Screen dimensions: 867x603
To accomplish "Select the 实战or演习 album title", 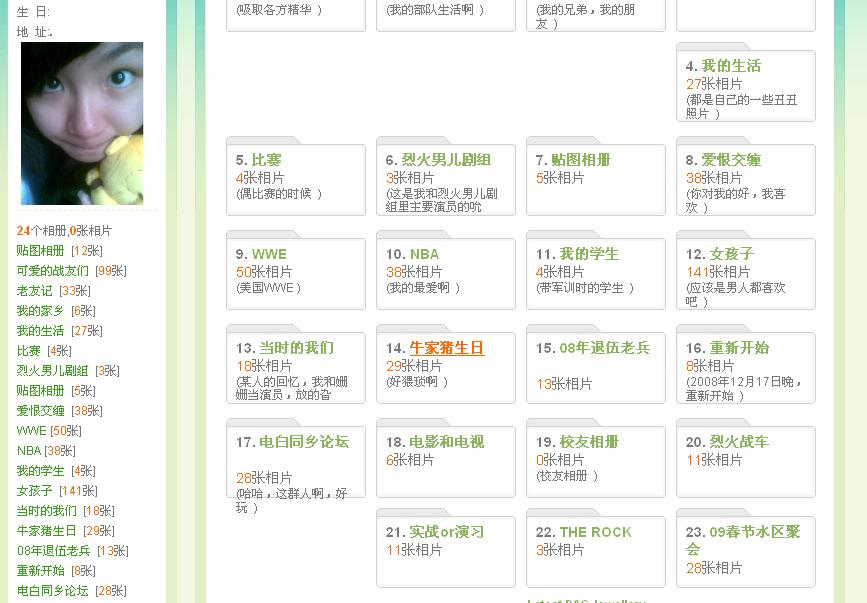I will pyautogui.click(x=446, y=532).
